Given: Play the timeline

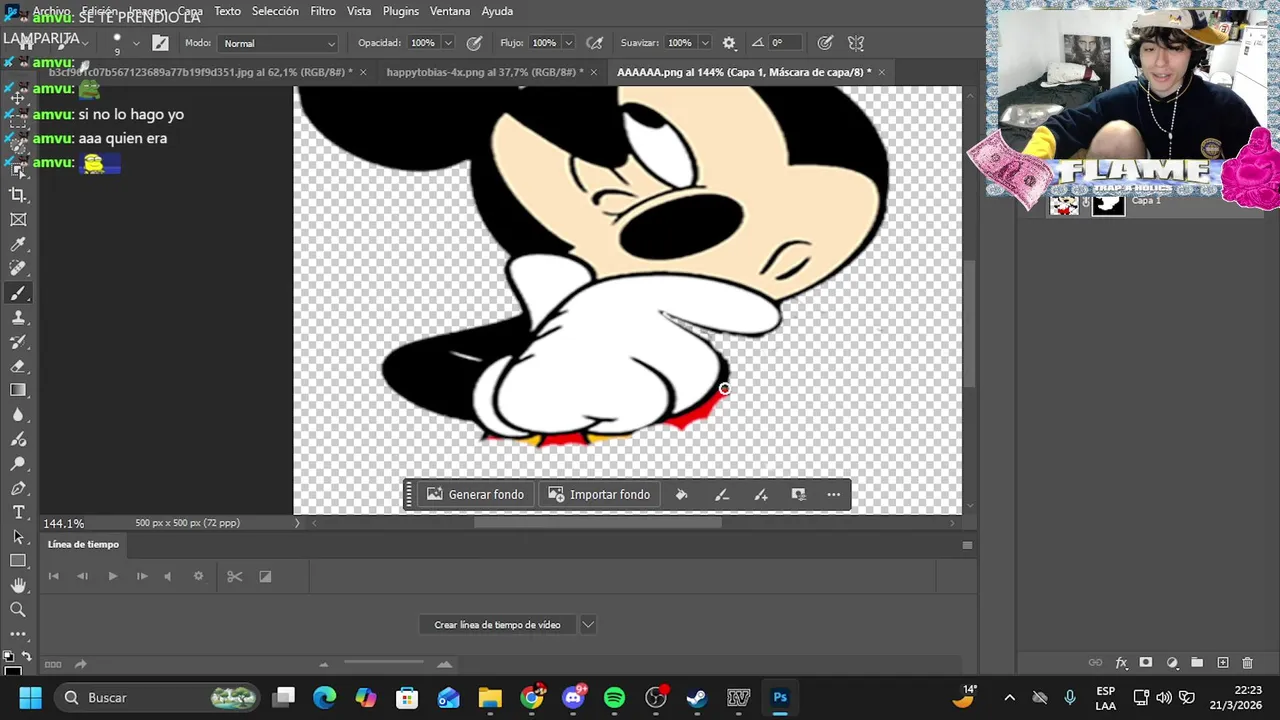Looking at the screenshot, I should 112,576.
